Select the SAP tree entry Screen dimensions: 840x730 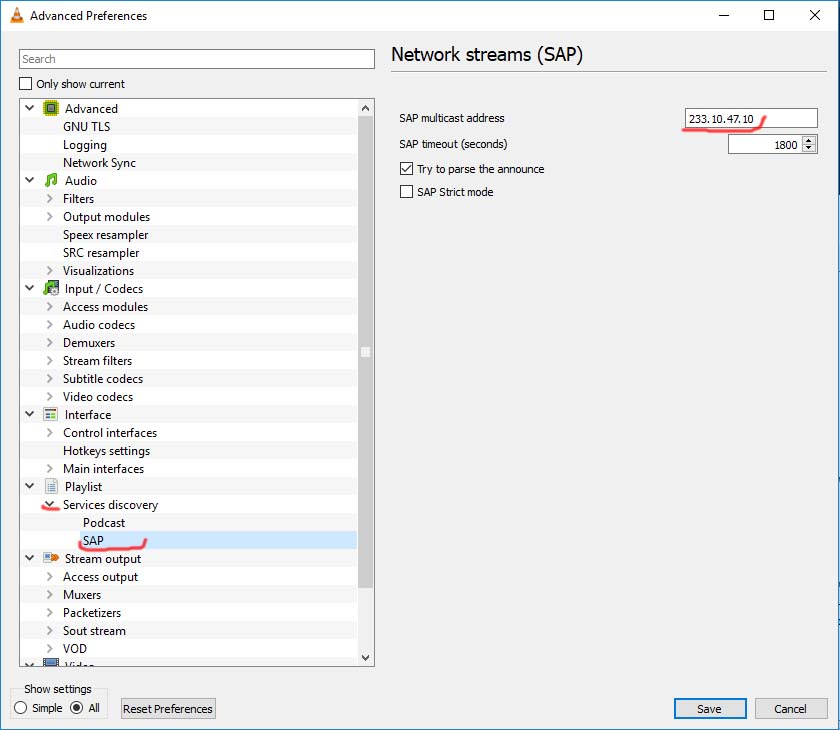[93, 540]
